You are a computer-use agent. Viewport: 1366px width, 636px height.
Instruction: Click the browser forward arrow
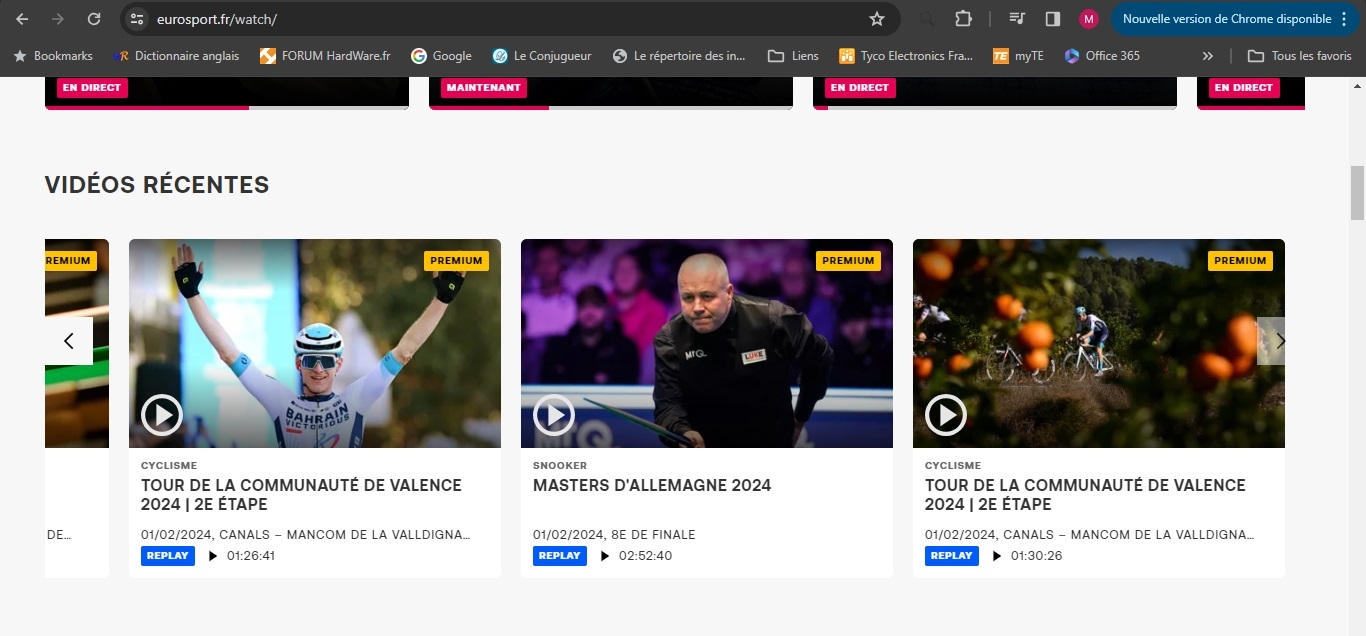(58, 19)
